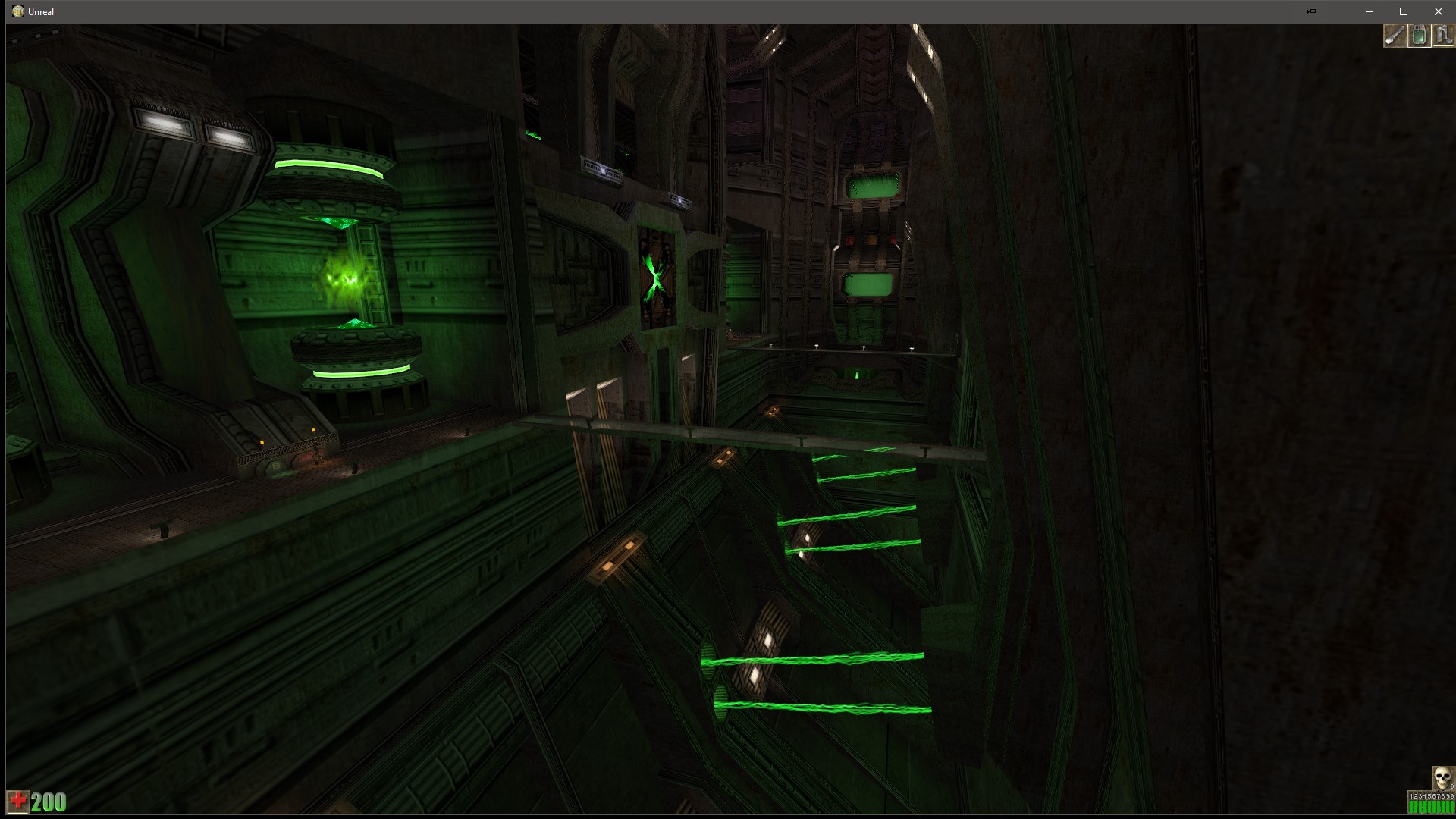Close the Unreal window

tap(1439, 11)
